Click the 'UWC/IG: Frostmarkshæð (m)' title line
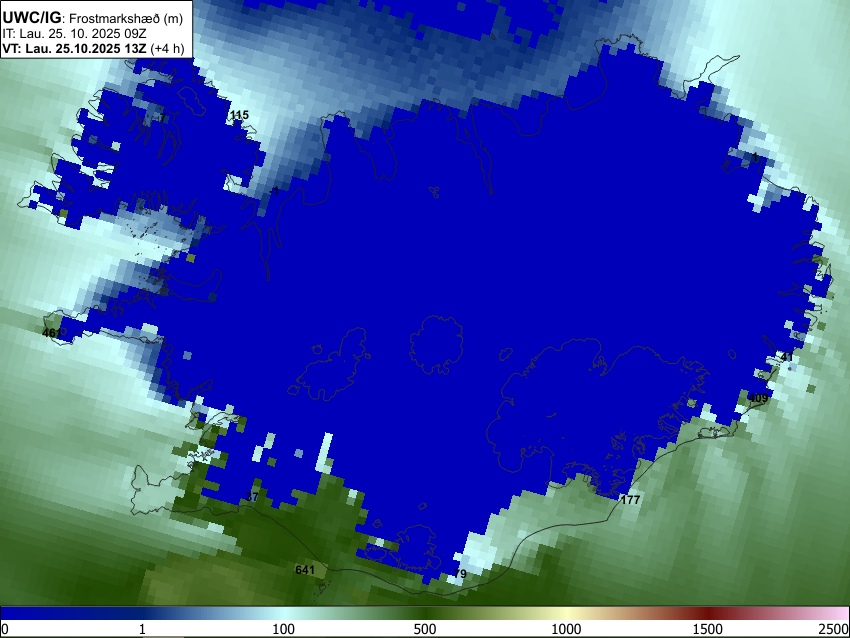The image size is (850, 638). click(93, 18)
